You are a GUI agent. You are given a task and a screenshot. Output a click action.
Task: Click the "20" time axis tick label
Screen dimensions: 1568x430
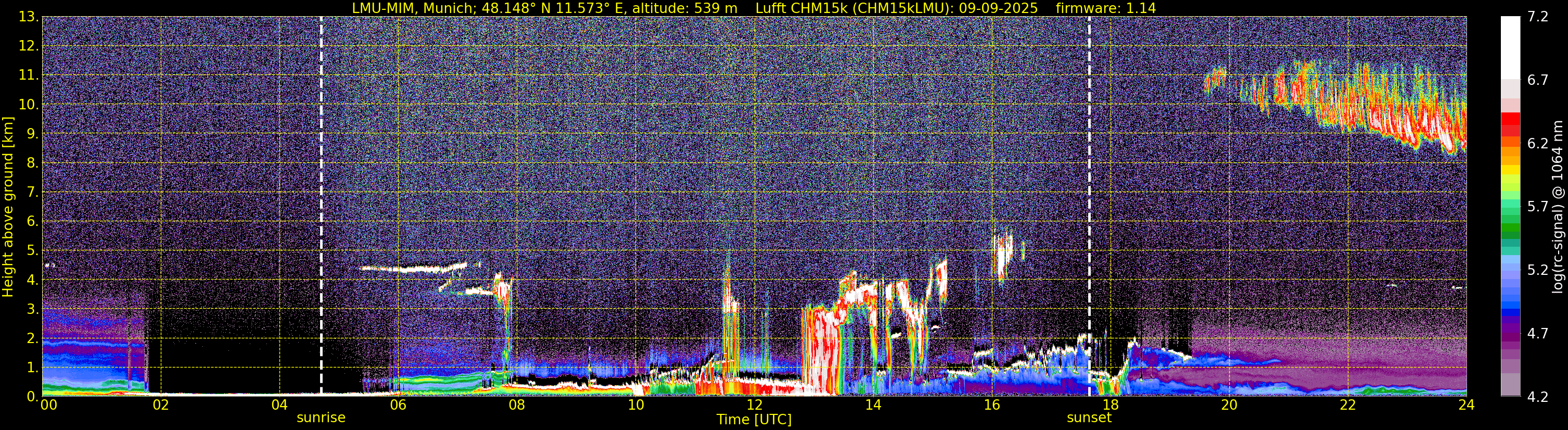(1229, 406)
